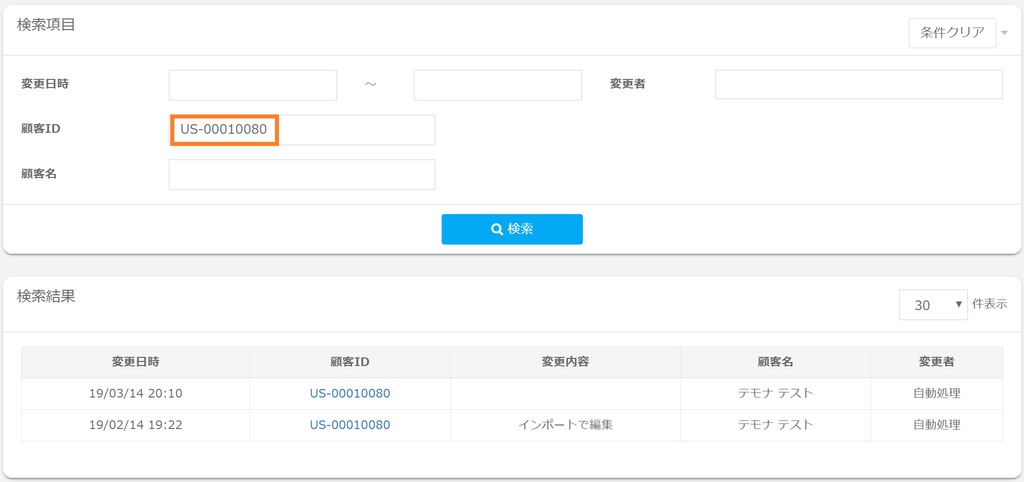Select the 19/02/14 19:22 date cell
The width and height of the screenshot is (1024, 482).
135,425
